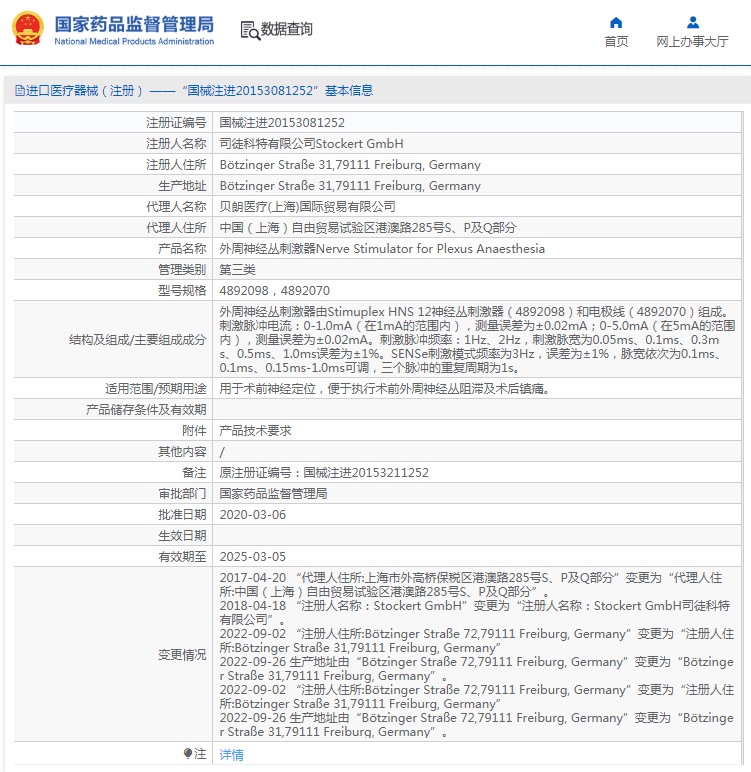Click the 型号规格 row label
751x772 pixels.
[182, 291]
